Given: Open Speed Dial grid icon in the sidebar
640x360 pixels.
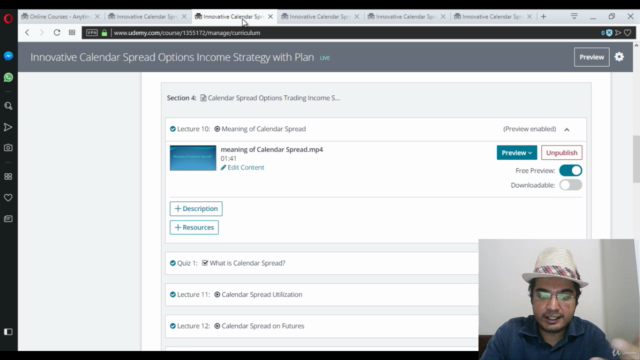Looking at the screenshot, I should click(8, 176).
